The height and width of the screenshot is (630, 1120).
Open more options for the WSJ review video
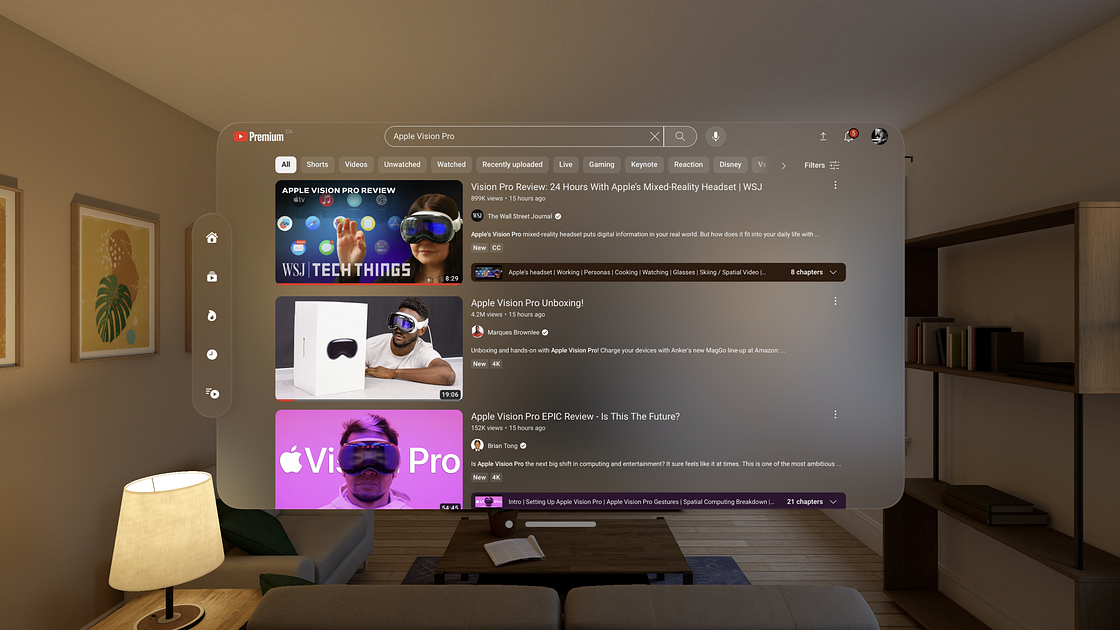835,186
